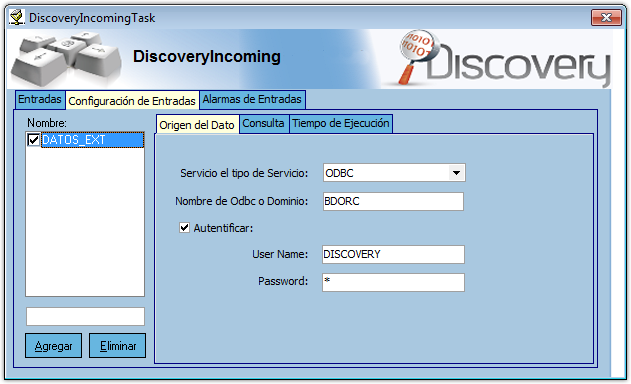Click the Agregar button
The width and height of the screenshot is (631, 384).
(54, 346)
